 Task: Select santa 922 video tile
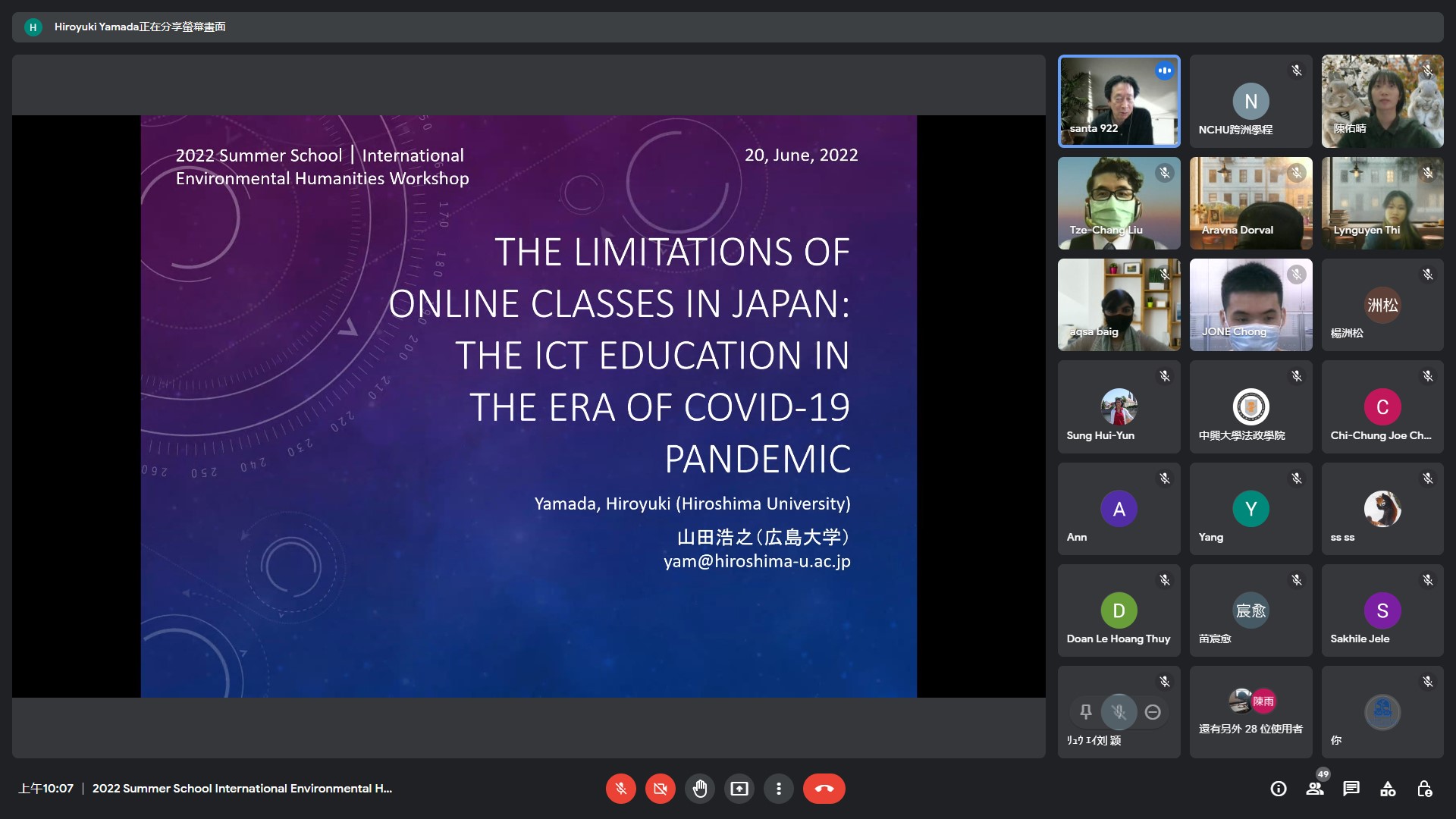pyautogui.click(x=1119, y=101)
